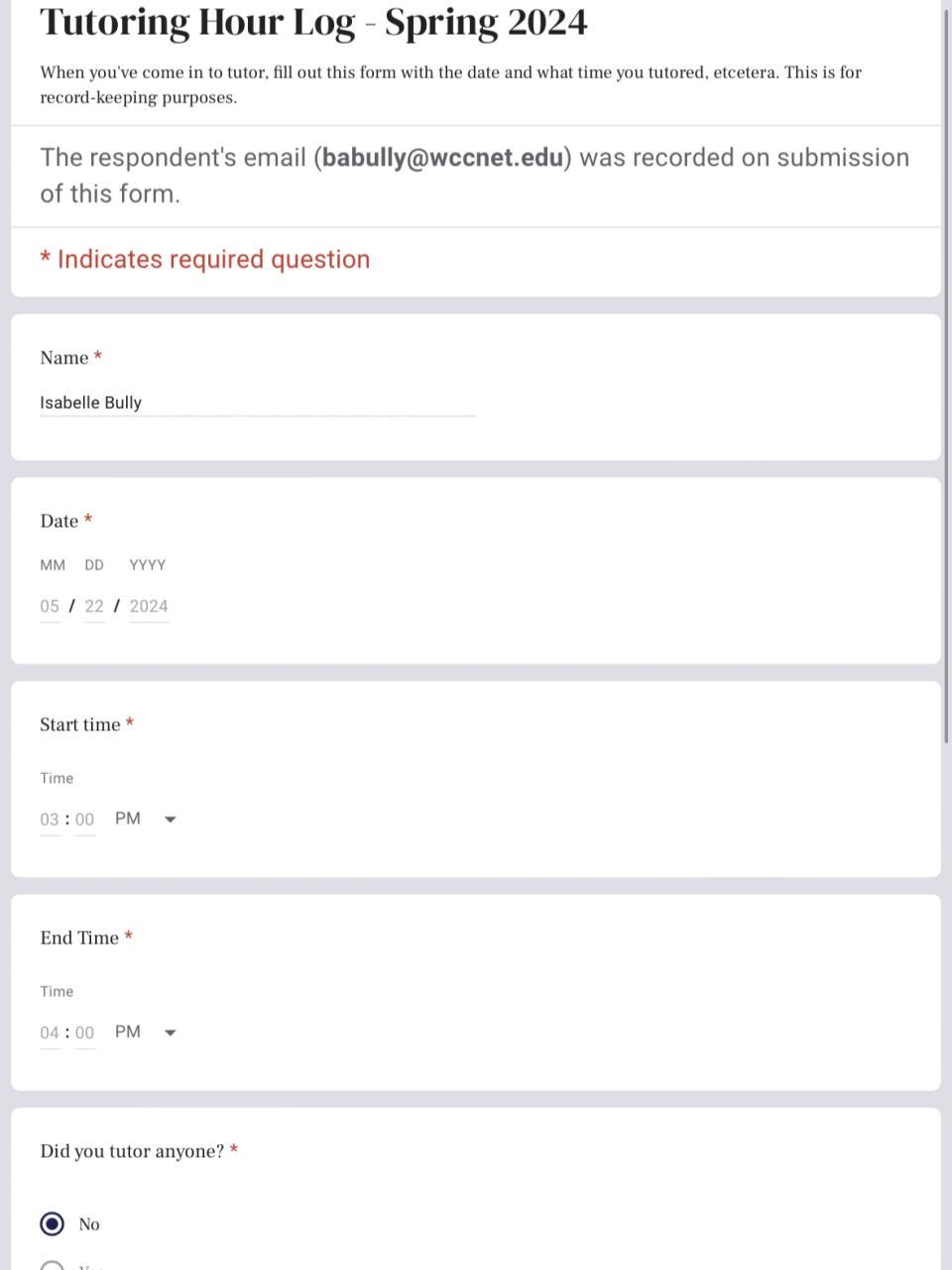Open the Start time AM/PM dropdown
This screenshot has width=952, height=1270.
[x=145, y=820]
